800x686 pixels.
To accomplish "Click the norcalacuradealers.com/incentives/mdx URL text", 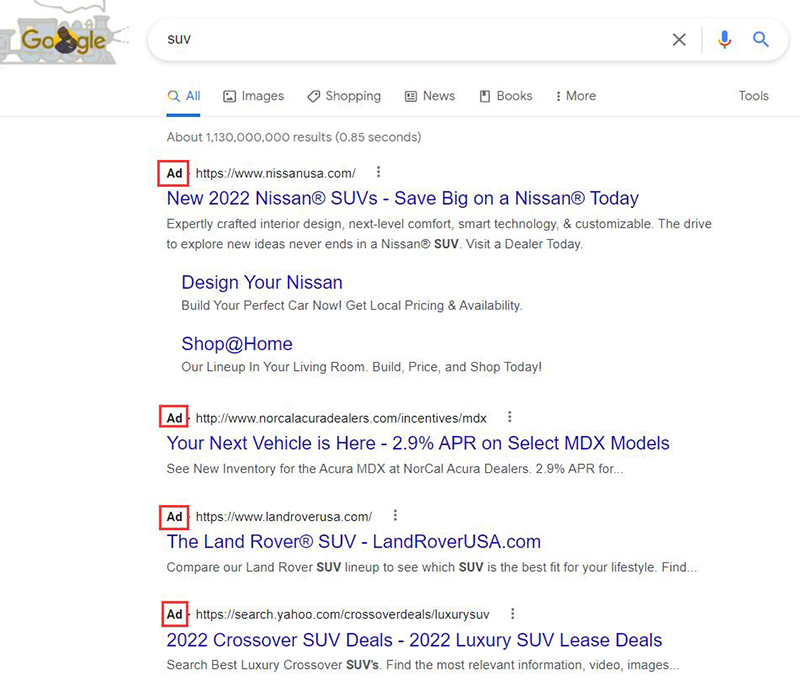I will coord(341,418).
